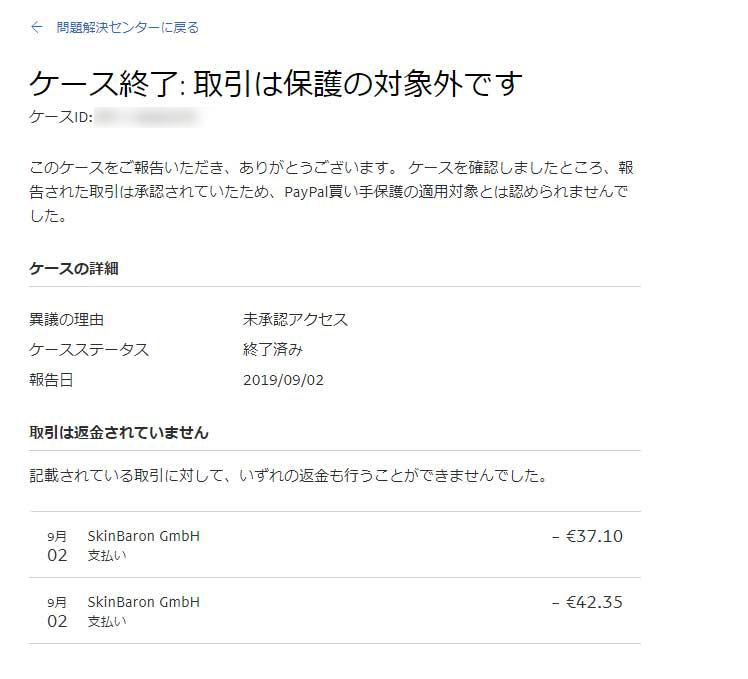Screen dimensions: 748x679
Task: Select the ケース終了 page heading
Action: point(276,84)
